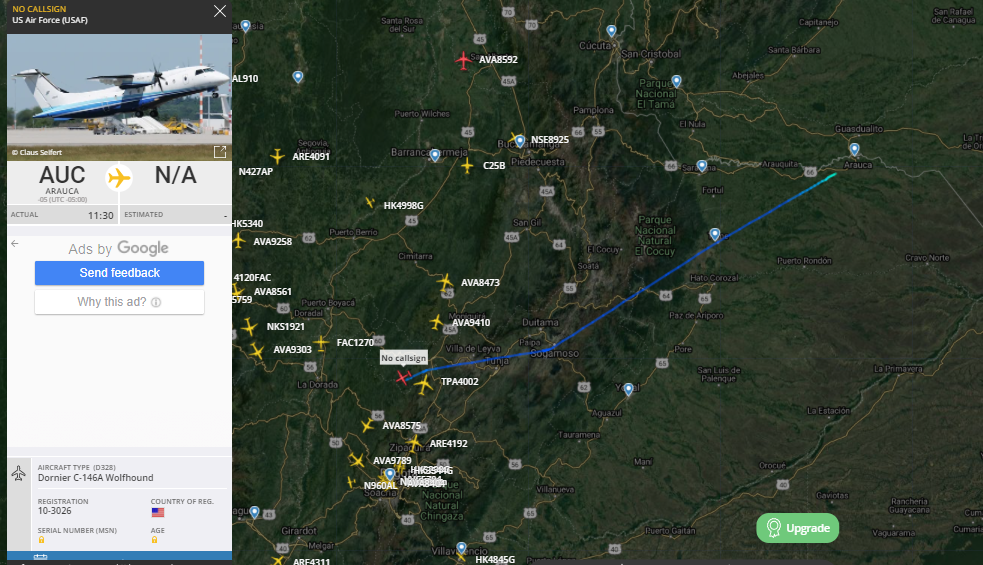
Task: Click the Why this ad? link
Action: (119, 302)
